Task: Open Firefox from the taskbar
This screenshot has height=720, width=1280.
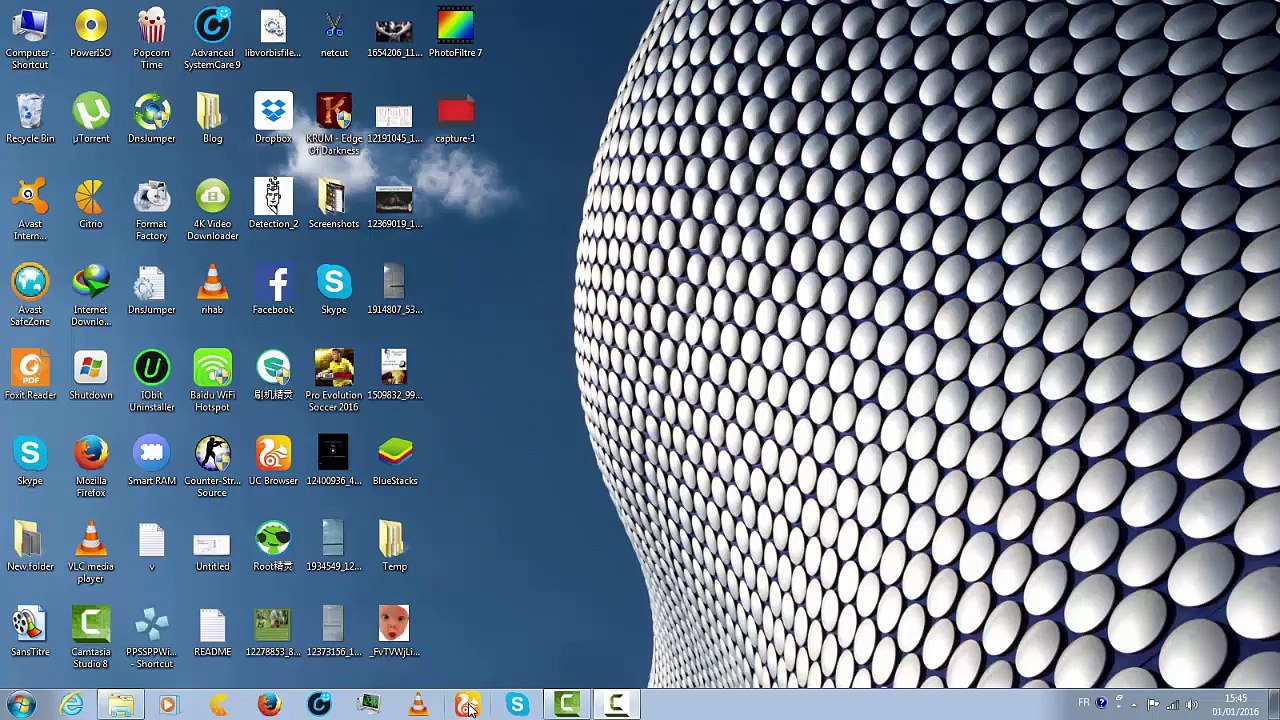Action: coord(269,705)
